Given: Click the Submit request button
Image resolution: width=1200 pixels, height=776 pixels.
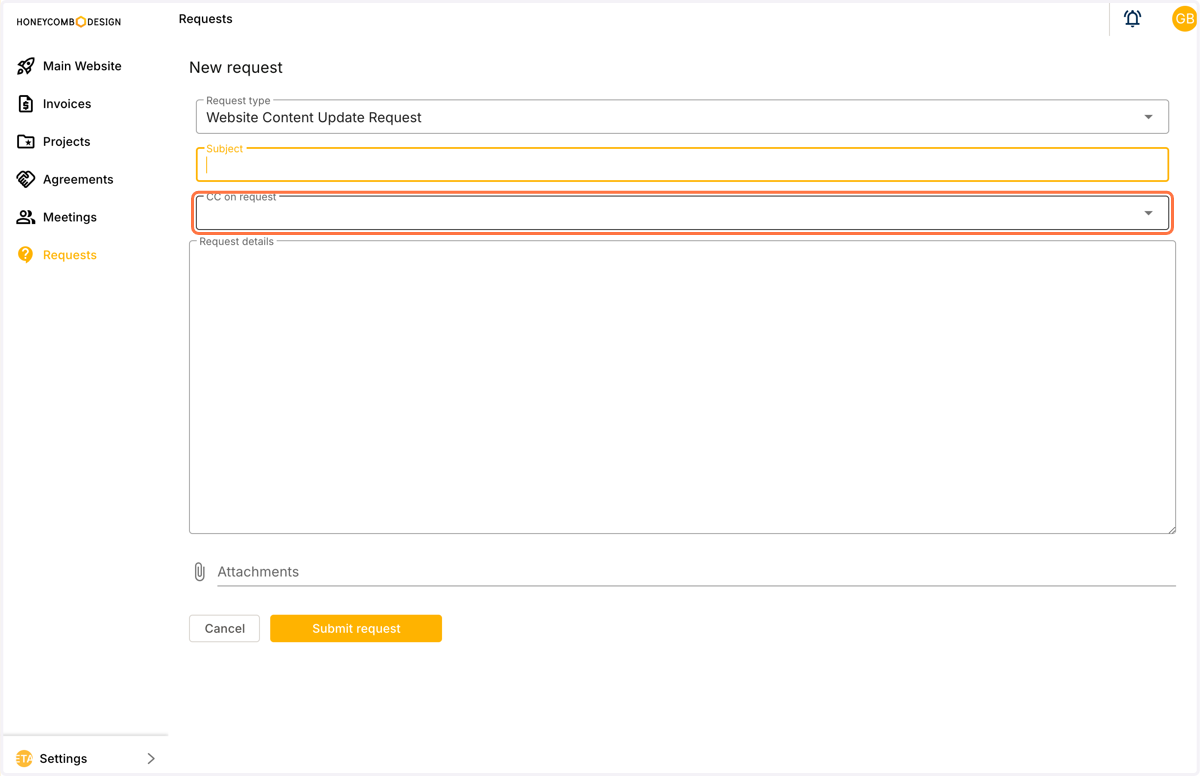Looking at the screenshot, I should [x=356, y=628].
